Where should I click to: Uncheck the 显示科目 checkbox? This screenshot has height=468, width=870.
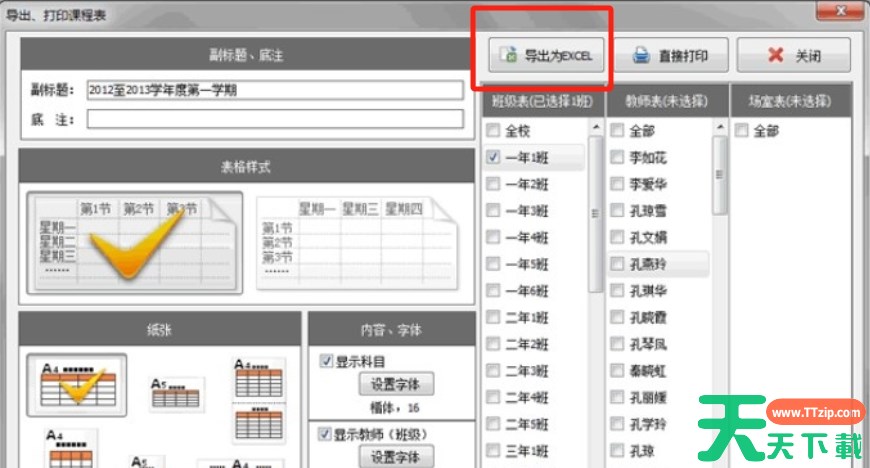point(326,361)
